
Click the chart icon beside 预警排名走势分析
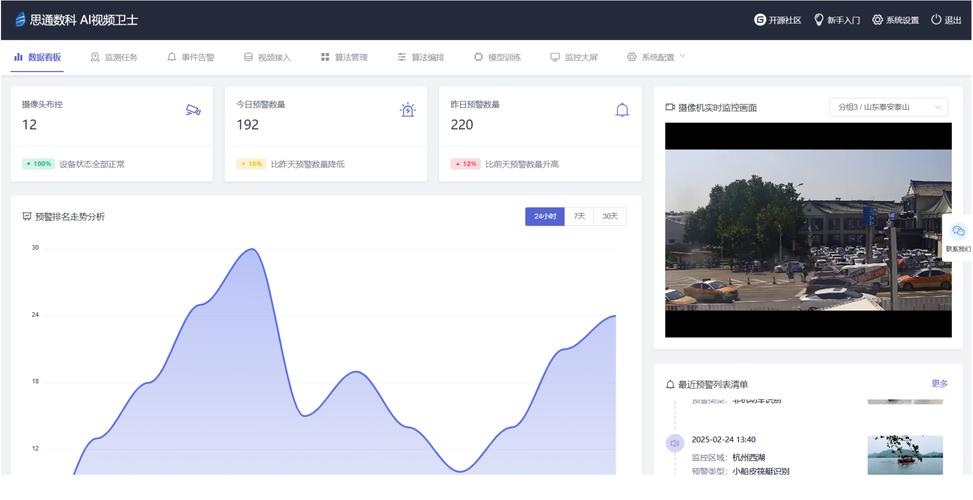tap(27, 217)
